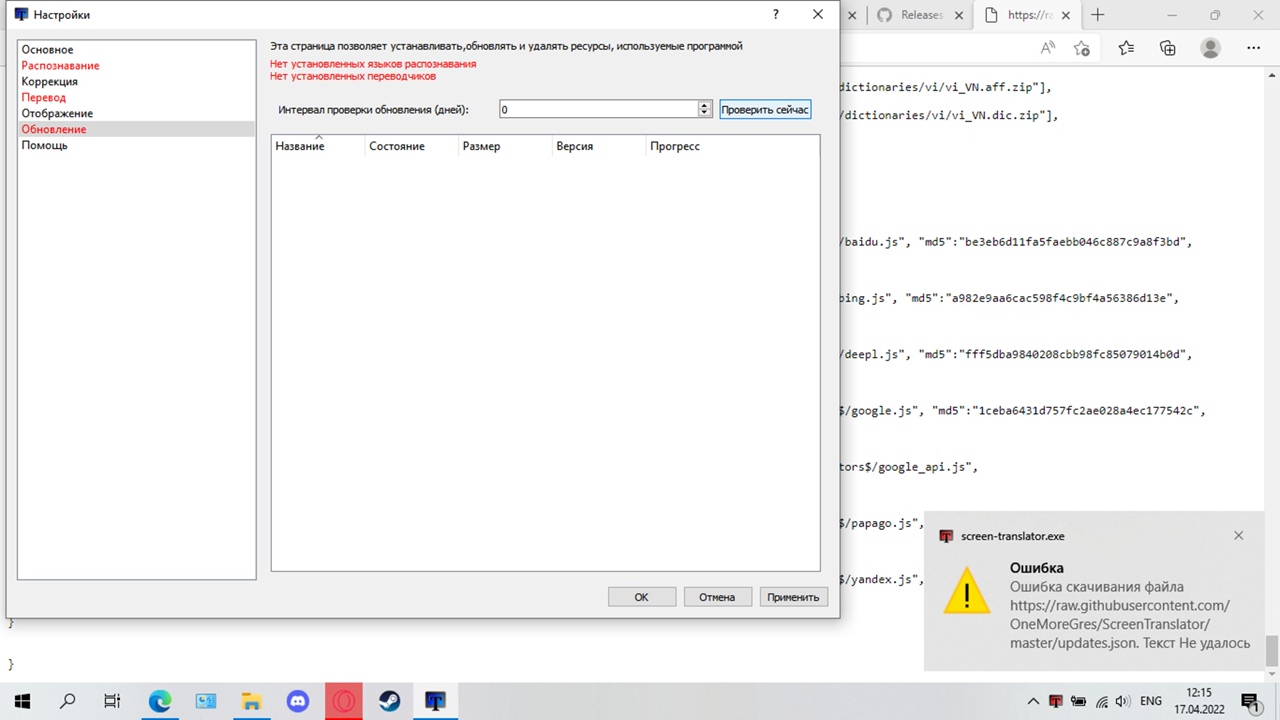Click the Проверить сейчас button
This screenshot has width=1280, height=720.
click(764, 109)
